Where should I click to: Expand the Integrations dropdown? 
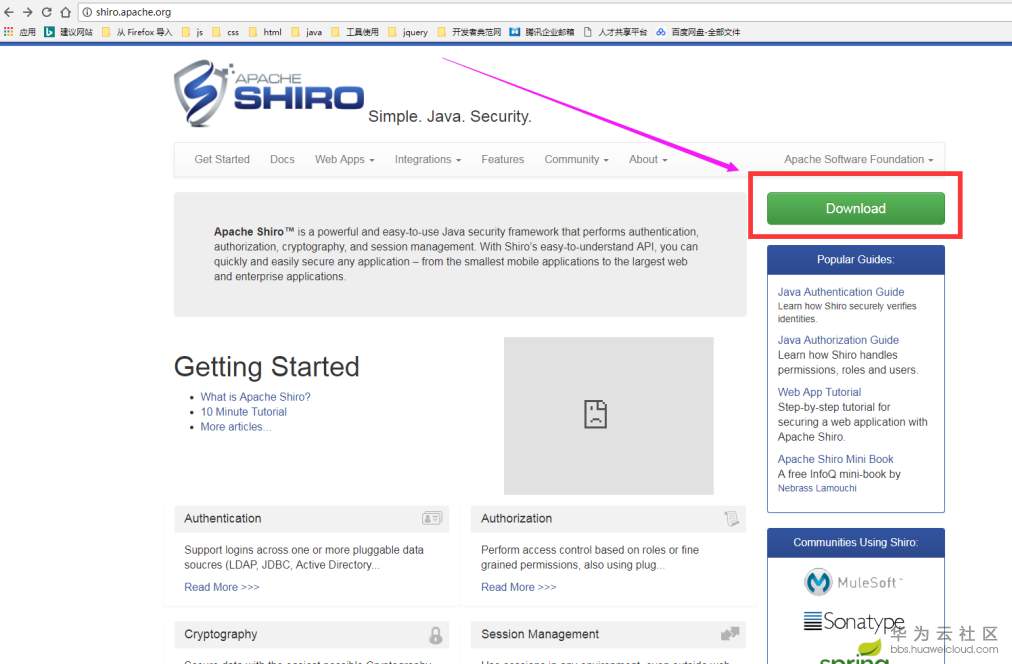tap(428, 159)
